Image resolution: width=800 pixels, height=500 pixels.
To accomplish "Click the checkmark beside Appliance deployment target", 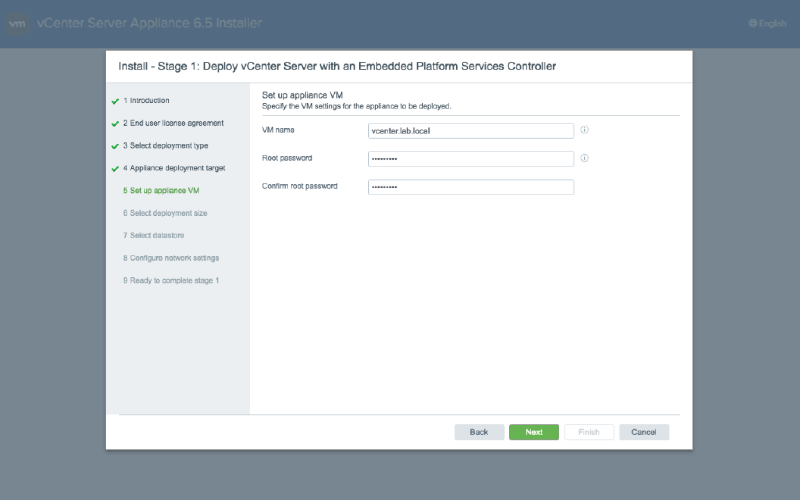I will [116, 169].
